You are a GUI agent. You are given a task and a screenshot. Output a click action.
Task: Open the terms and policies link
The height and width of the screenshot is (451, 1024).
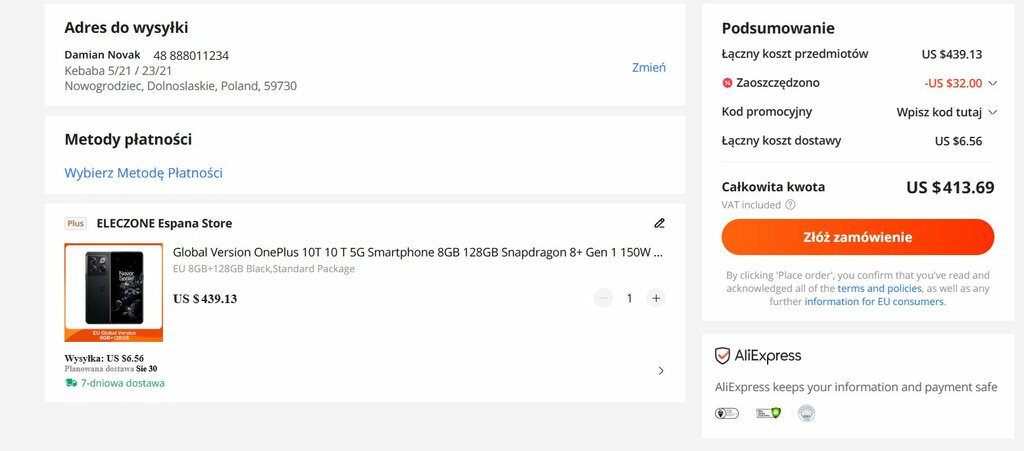[879, 288]
